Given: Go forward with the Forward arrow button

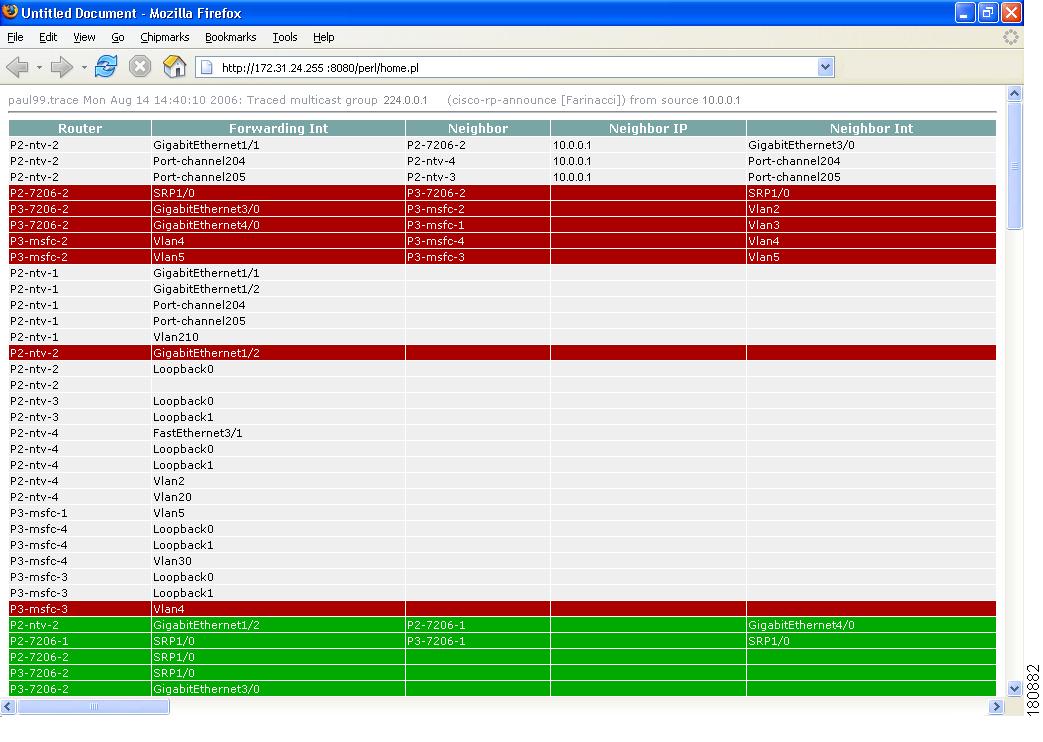Looking at the screenshot, I should pos(61,67).
